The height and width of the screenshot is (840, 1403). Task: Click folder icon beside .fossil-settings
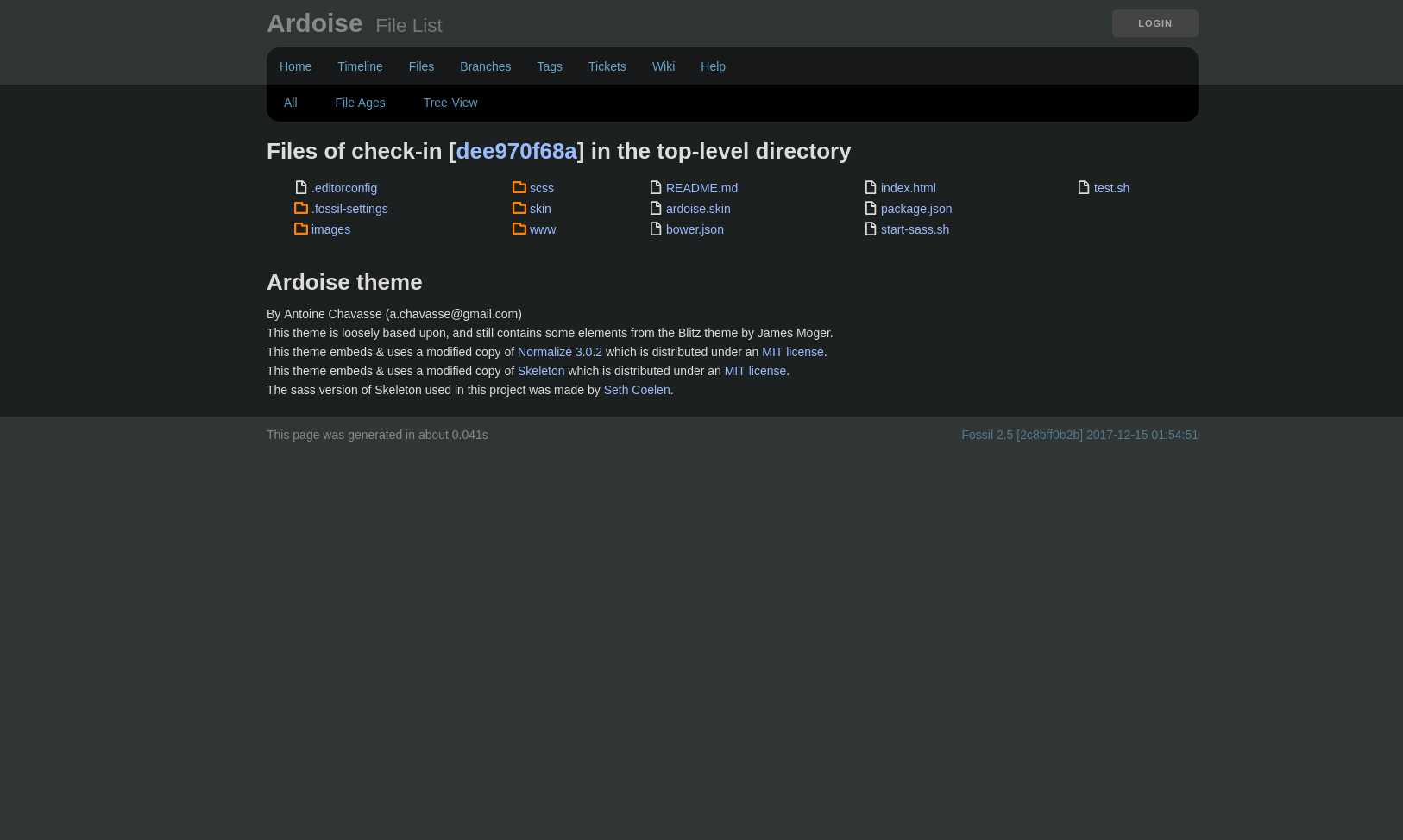click(301, 208)
